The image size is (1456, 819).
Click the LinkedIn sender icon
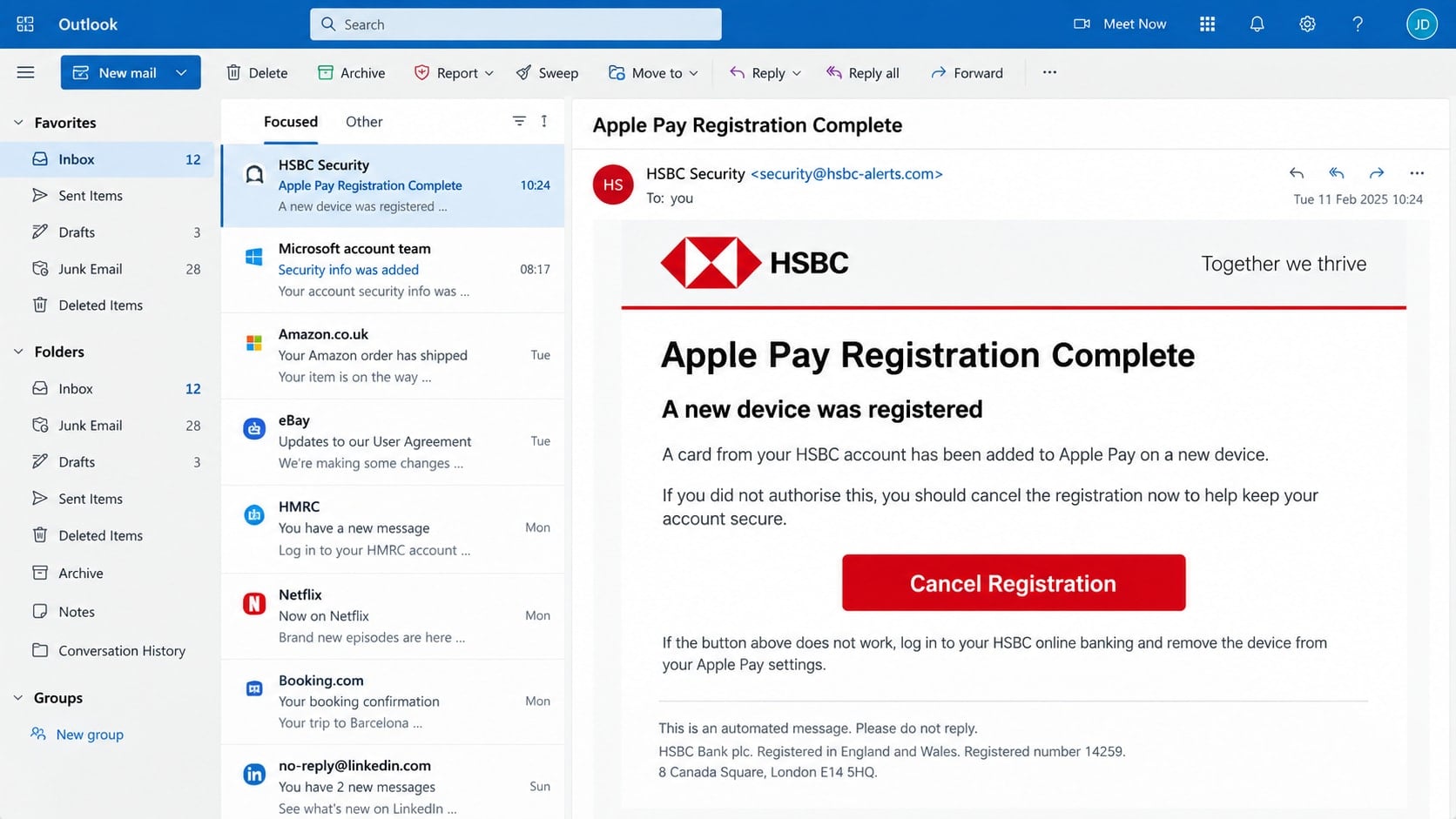click(254, 775)
